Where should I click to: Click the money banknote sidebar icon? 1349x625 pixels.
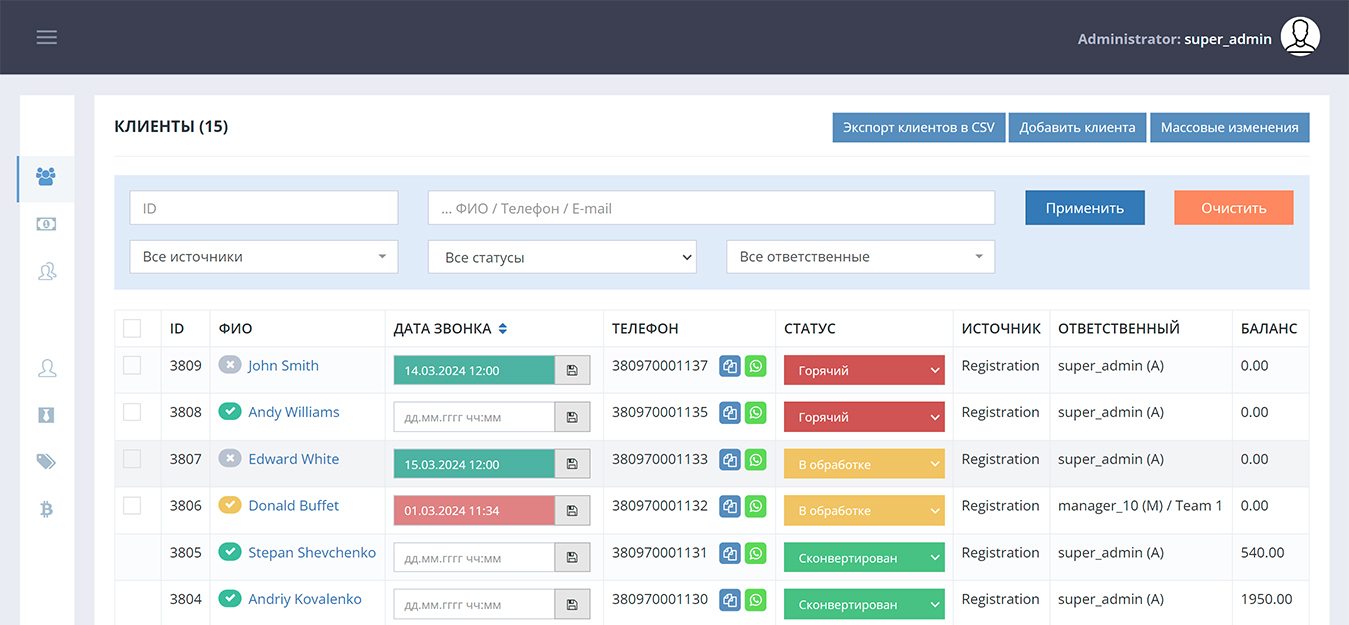point(46,224)
